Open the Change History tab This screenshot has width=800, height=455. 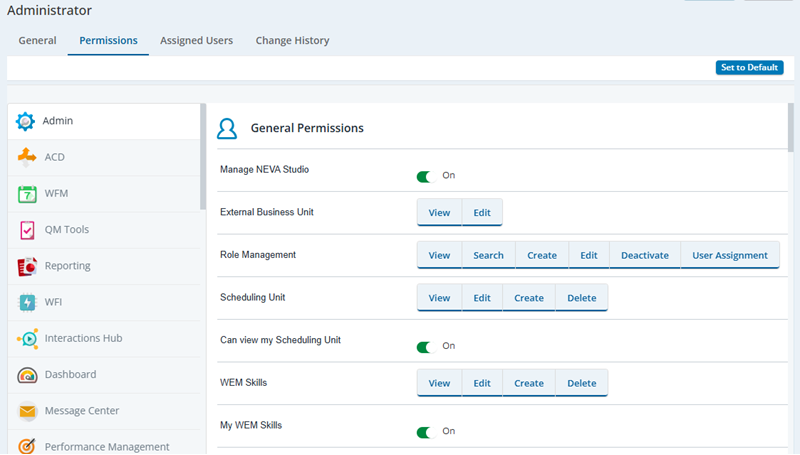click(292, 41)
